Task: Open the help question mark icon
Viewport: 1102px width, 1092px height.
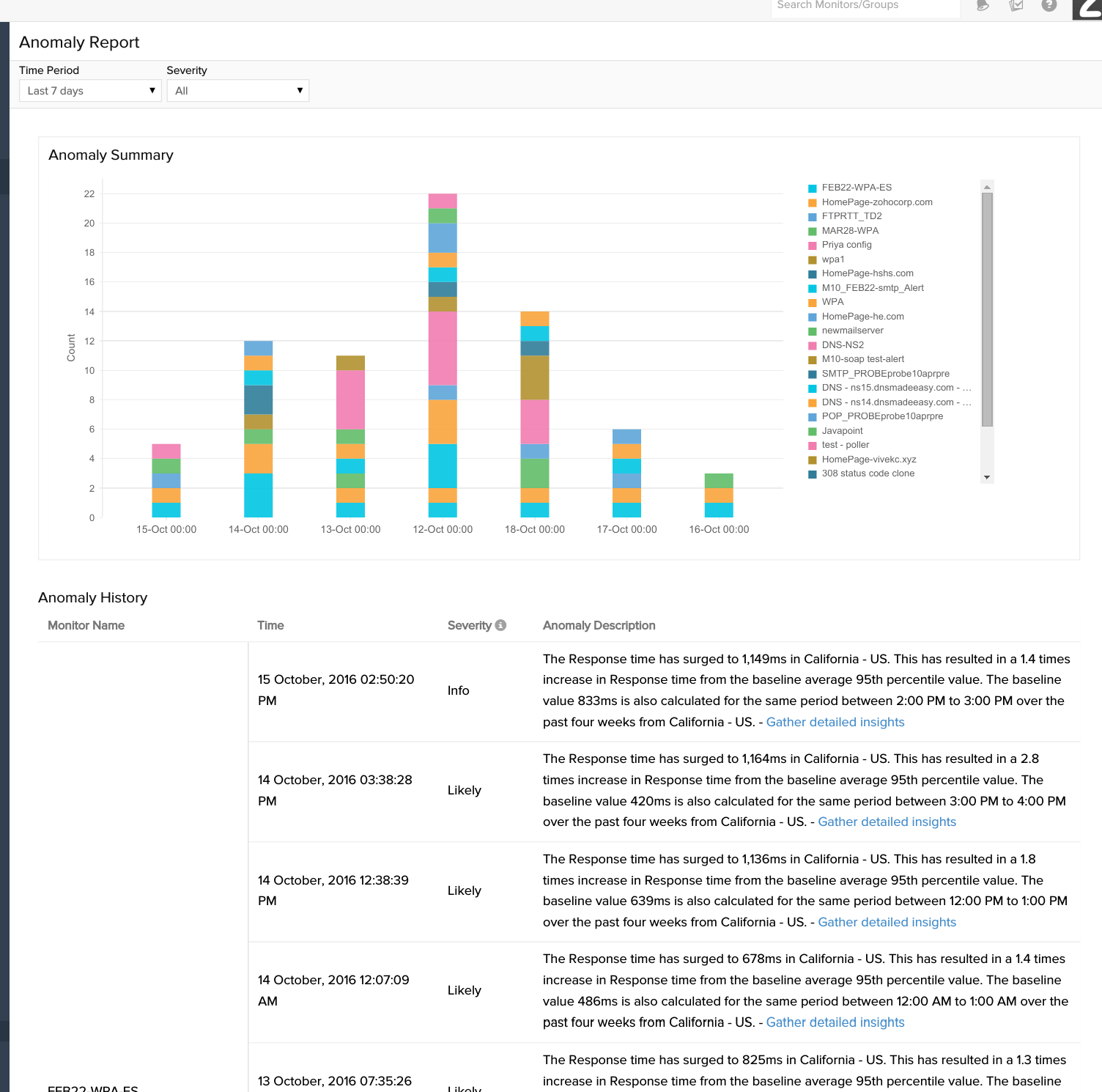Action: [1049, 6]
